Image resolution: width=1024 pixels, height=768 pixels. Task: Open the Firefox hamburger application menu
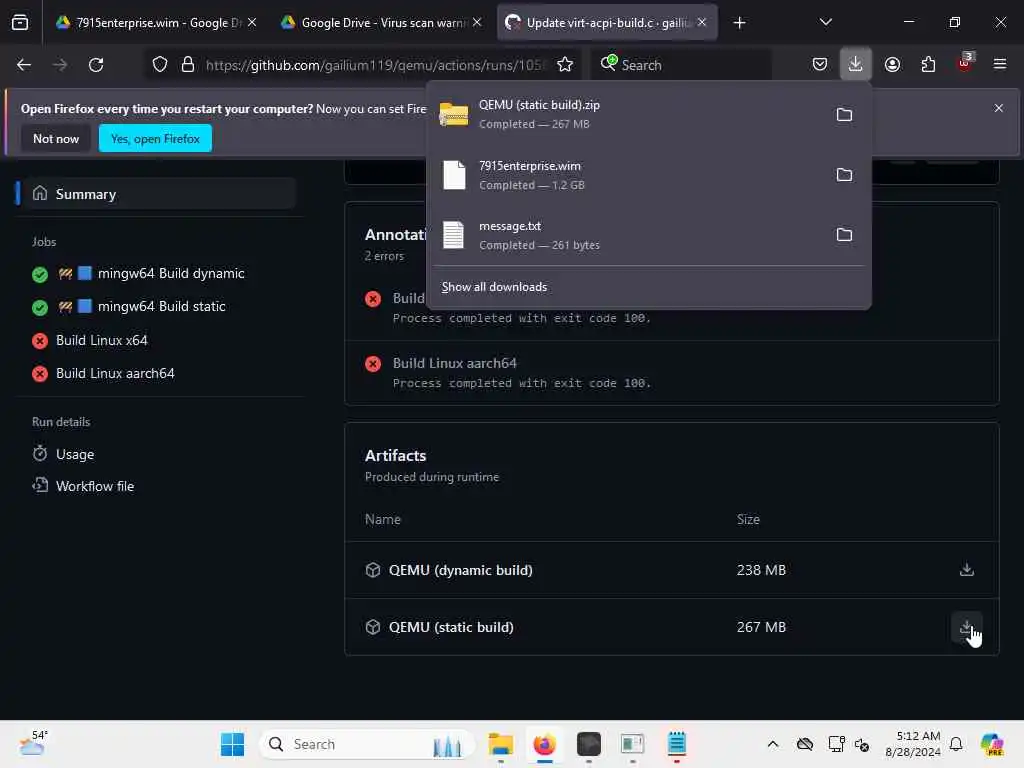1000,65
